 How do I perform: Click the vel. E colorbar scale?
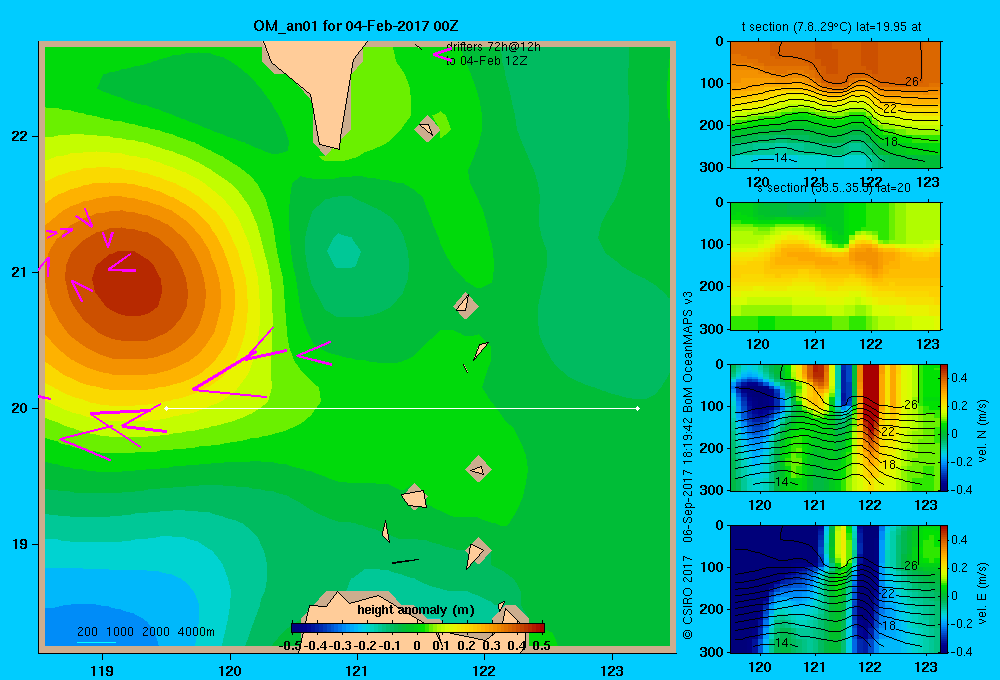coord(944,589)
